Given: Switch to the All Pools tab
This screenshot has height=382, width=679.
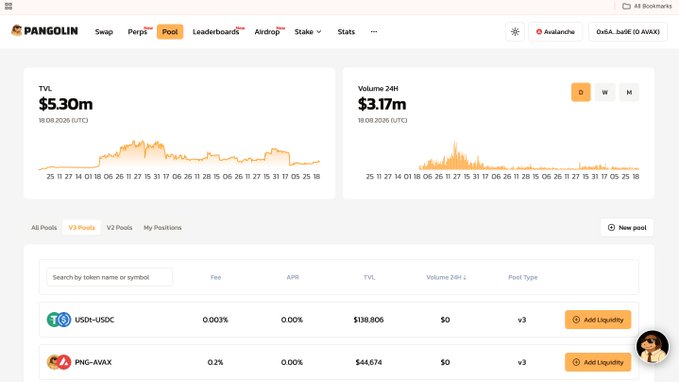Looking at the screenshot, I should [x=44, y=227].
